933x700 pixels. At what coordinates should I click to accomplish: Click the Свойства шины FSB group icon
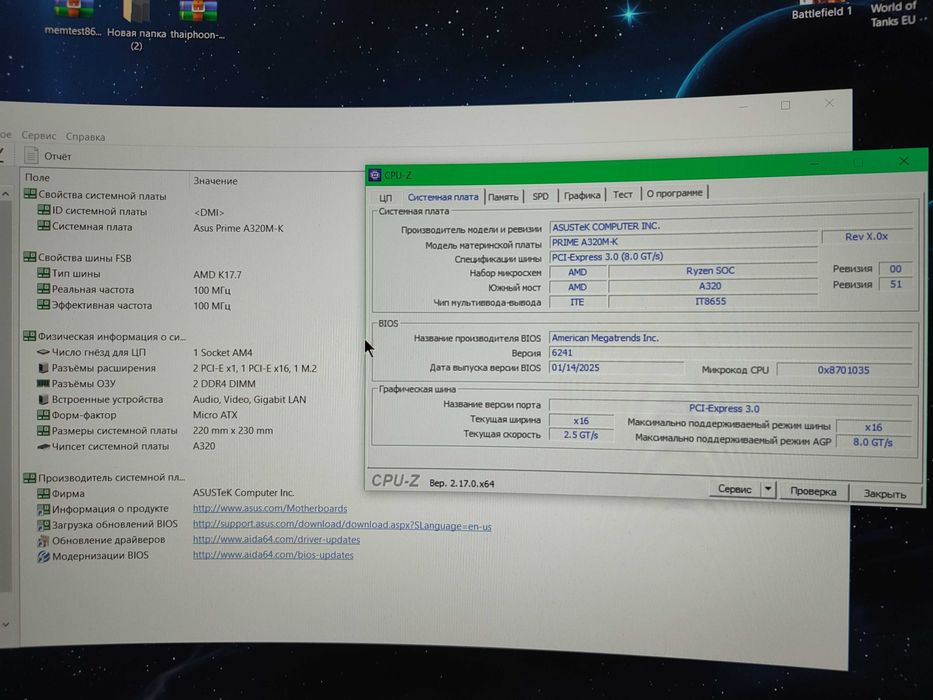[x=30, y=257]
